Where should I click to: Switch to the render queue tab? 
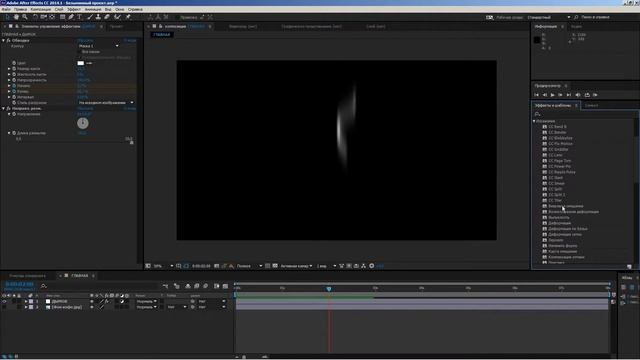click(27, 276)
